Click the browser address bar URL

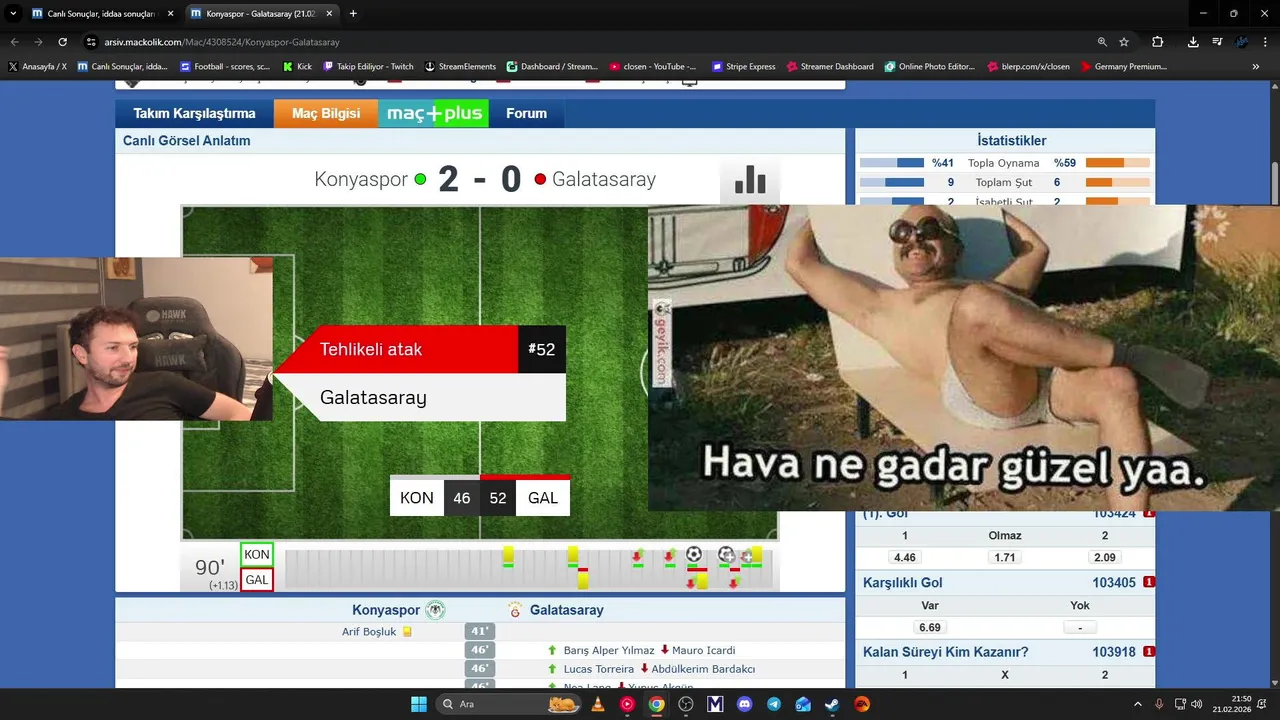click(x=222, y=42)
